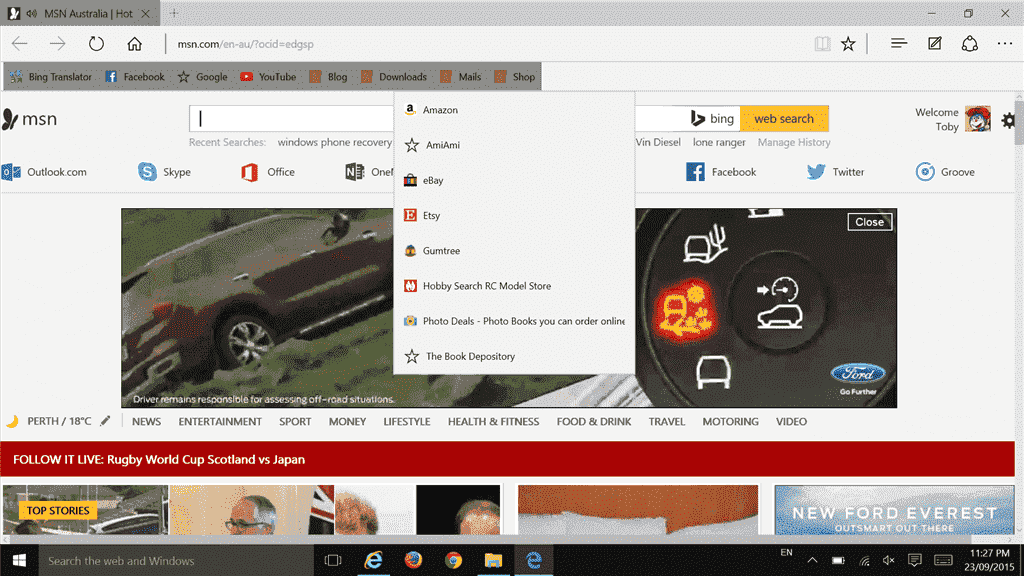The width and height of the screenshot is (1024, 576).
Task: Launch Internet Explorer from taskbar
Action: point(373,560)
